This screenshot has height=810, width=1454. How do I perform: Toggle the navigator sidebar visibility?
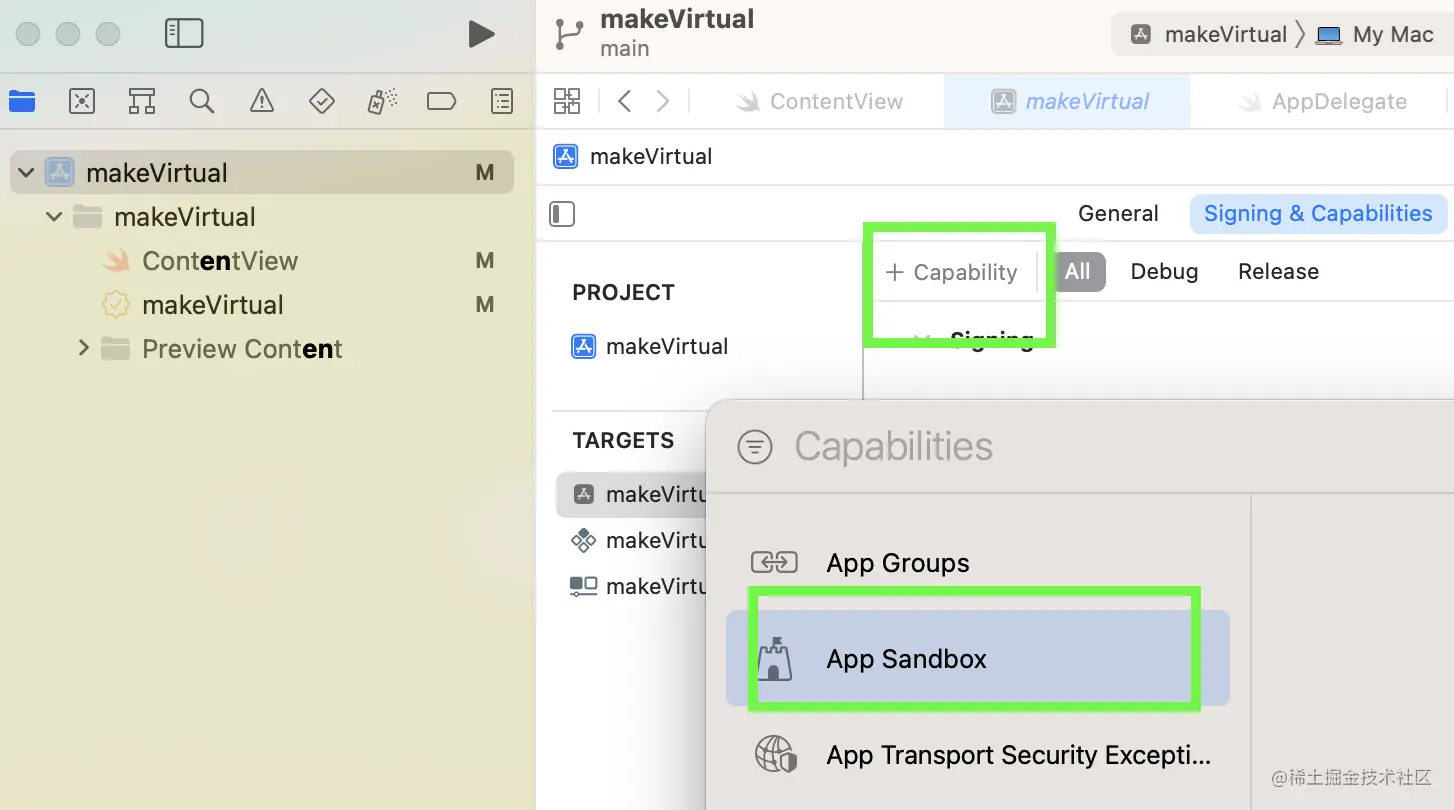pos(184,34)
